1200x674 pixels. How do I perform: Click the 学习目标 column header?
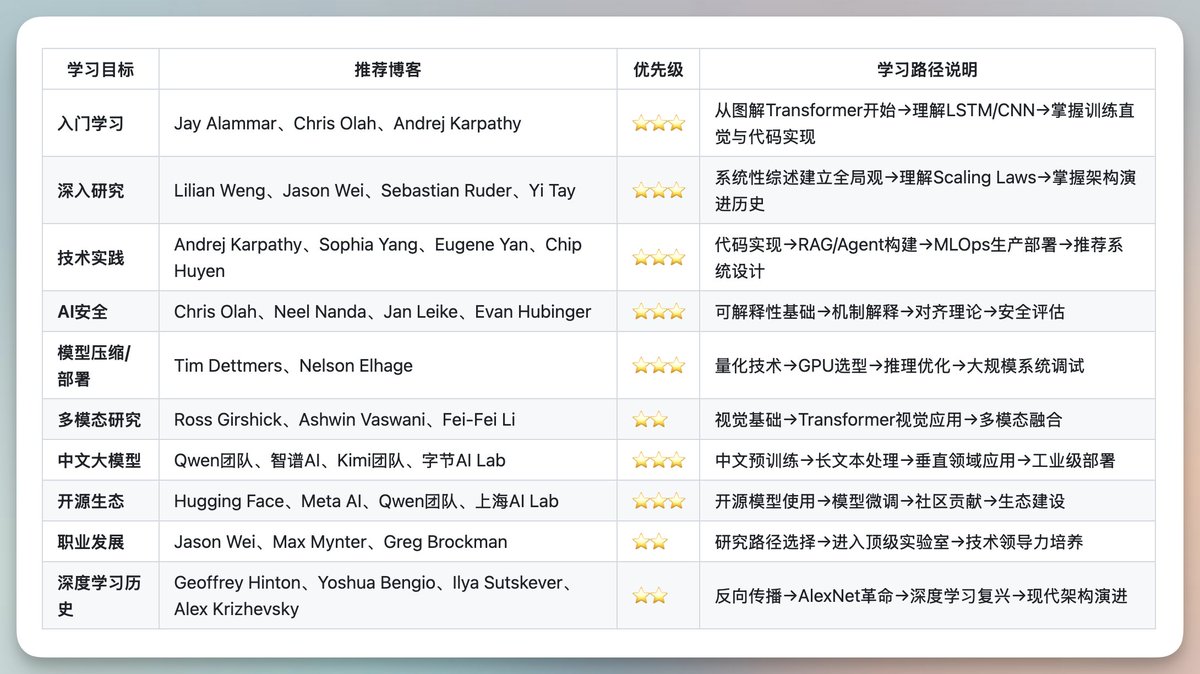tap(100, 70)
